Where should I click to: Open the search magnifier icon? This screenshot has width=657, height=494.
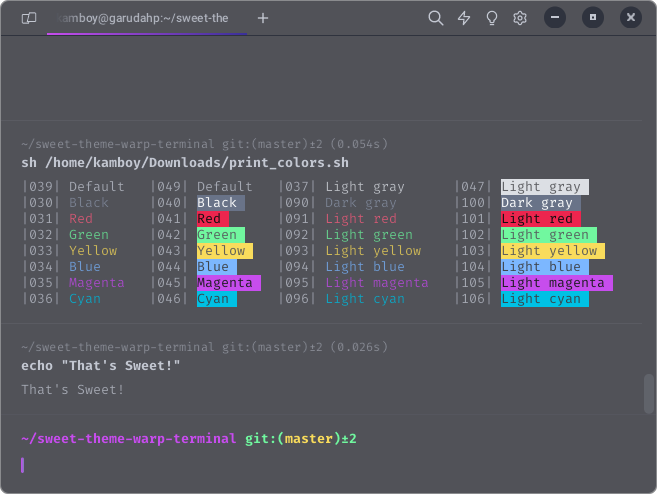[x=435, y=18]
